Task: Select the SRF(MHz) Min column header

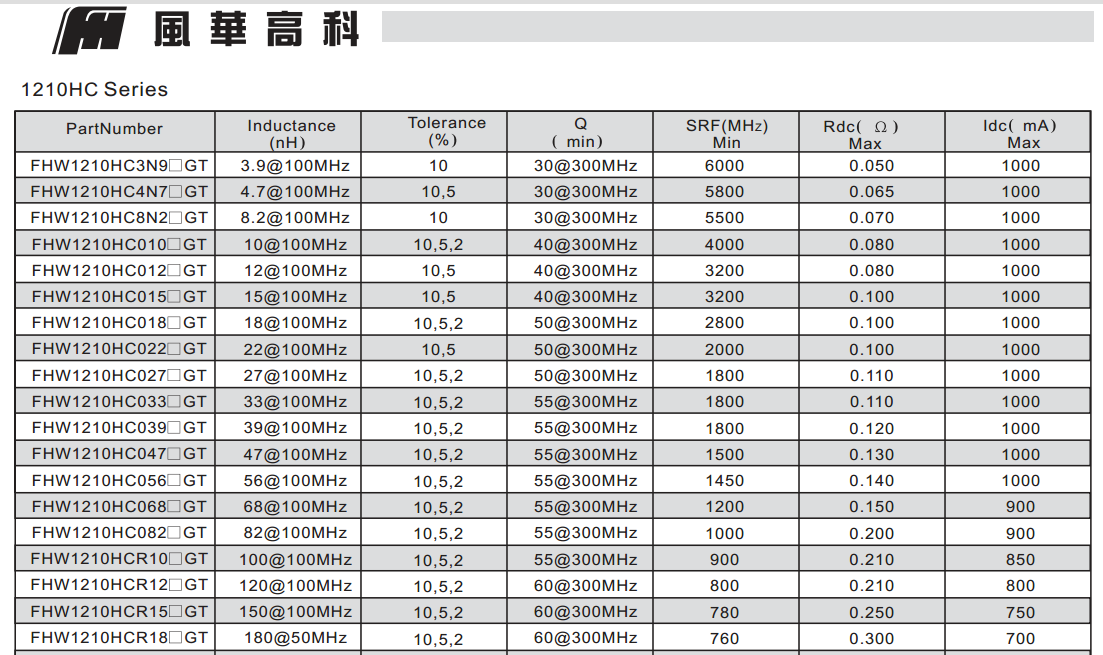Action: (x=726, y=133)
